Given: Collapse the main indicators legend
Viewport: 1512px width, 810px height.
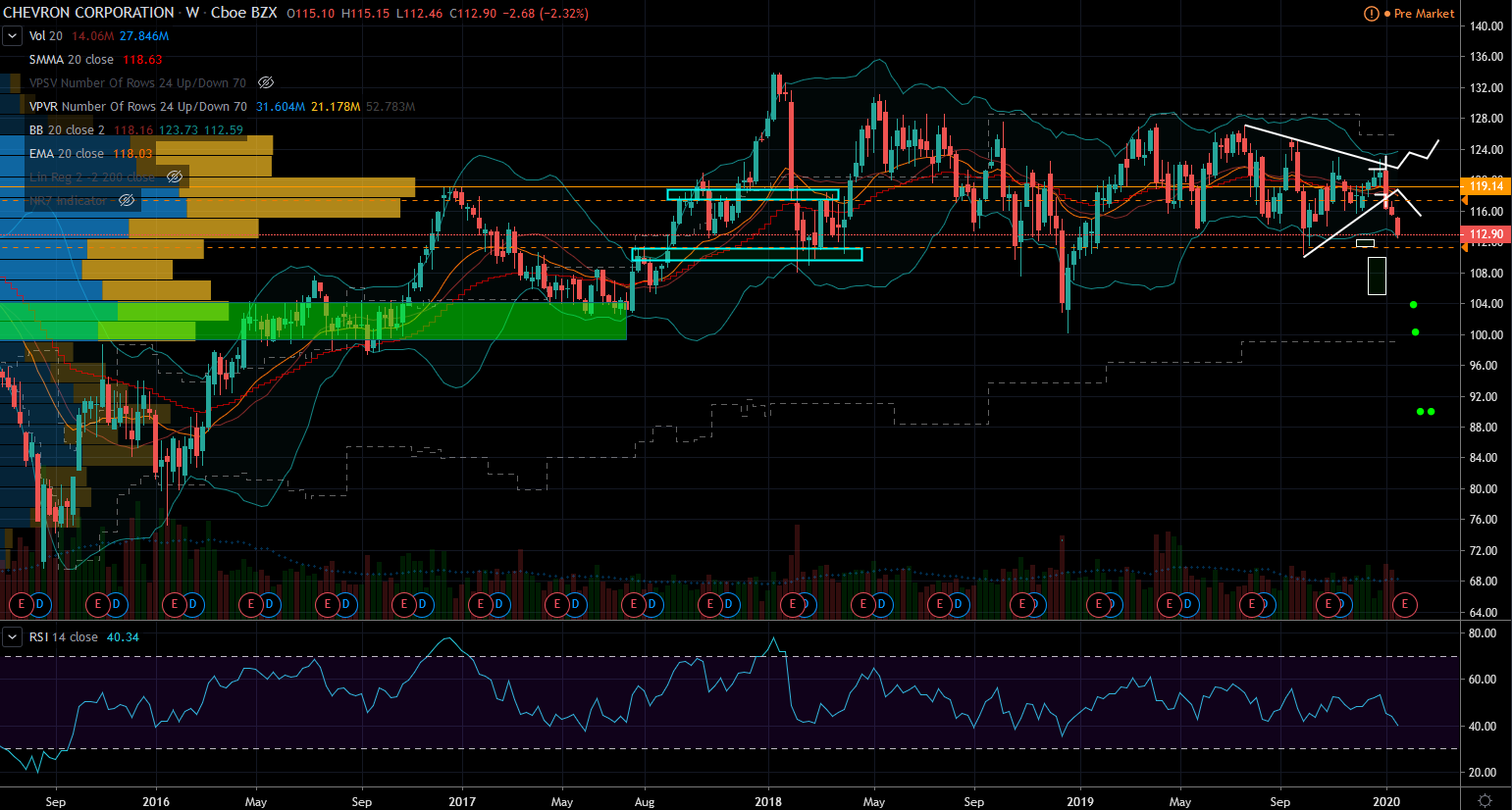Looking at the screenshot, I should click(x=12, y=36).
